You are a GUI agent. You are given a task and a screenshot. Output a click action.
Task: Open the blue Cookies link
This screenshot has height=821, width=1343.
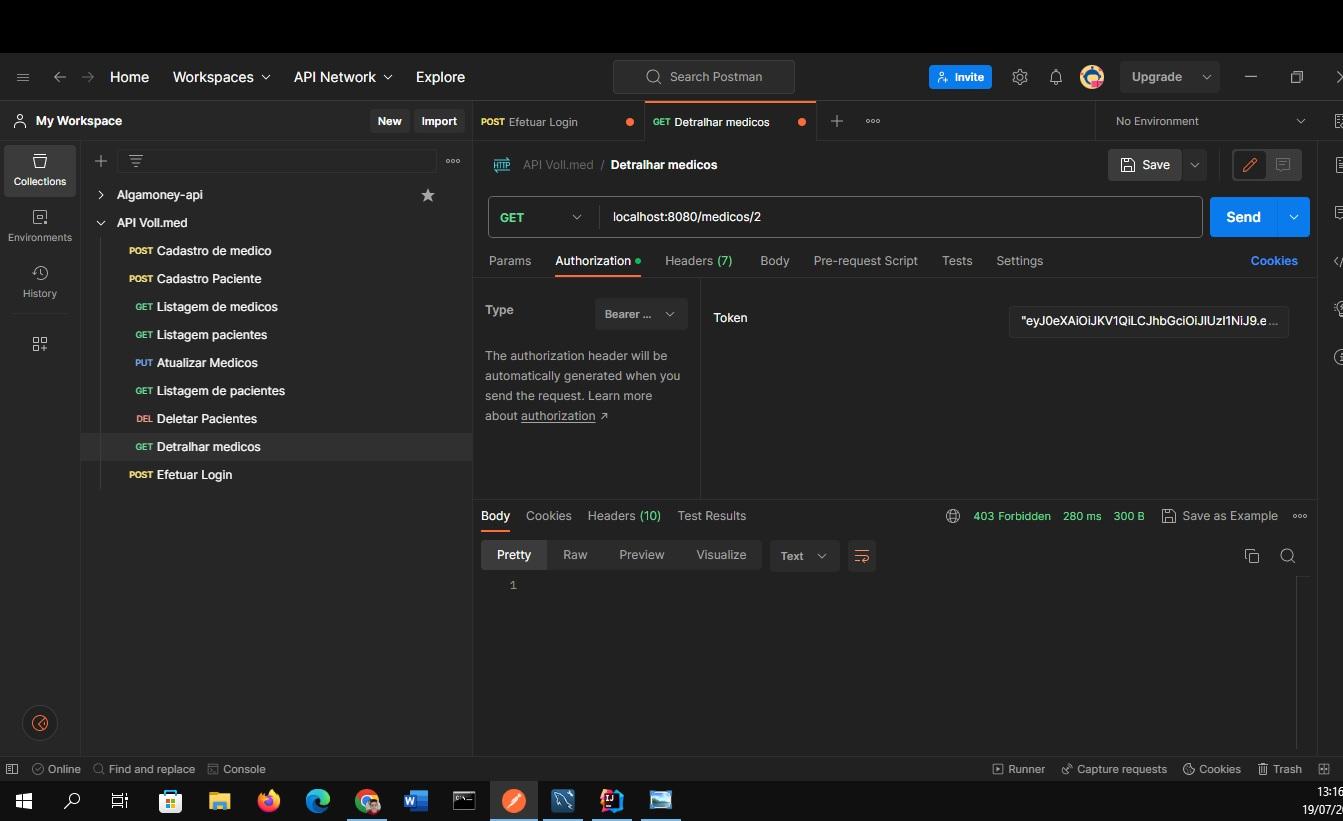pyautogui.click(x=1274, y=261)
